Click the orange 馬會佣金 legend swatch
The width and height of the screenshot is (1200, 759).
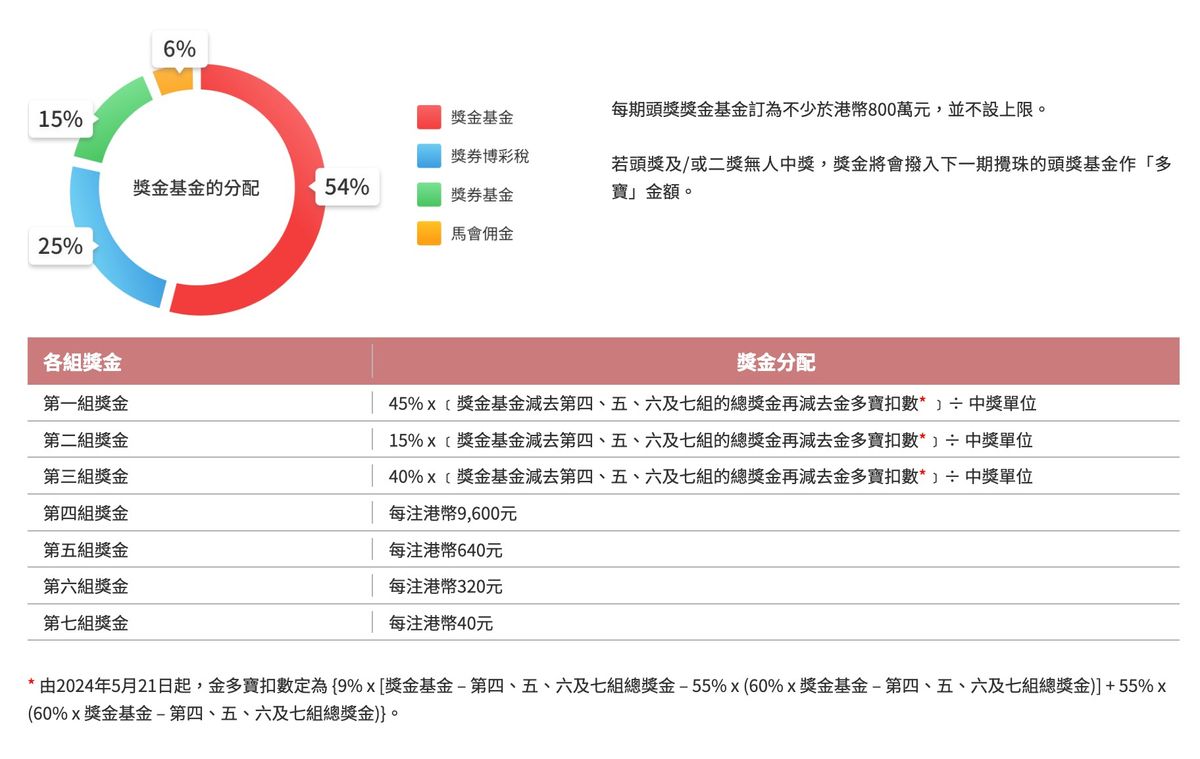(428, 234)
